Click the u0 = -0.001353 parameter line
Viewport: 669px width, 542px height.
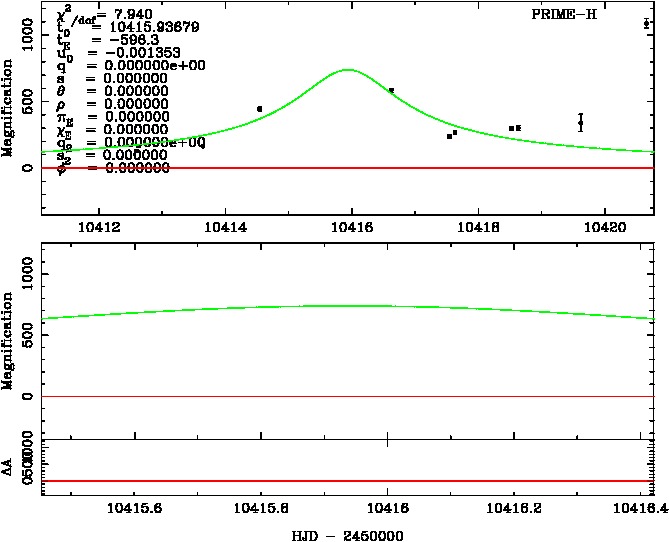(105, 53)
